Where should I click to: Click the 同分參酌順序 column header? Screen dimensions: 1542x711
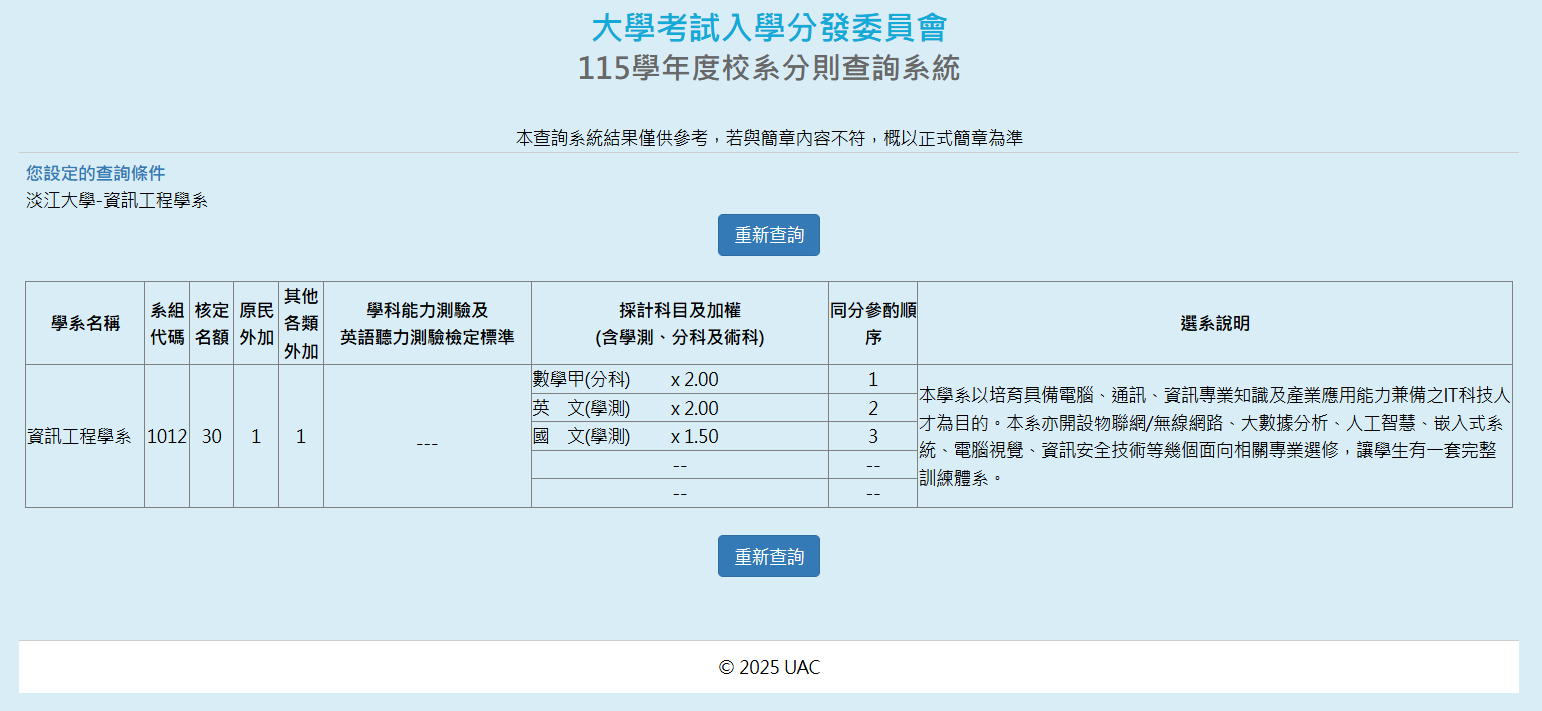pos(872,323)
